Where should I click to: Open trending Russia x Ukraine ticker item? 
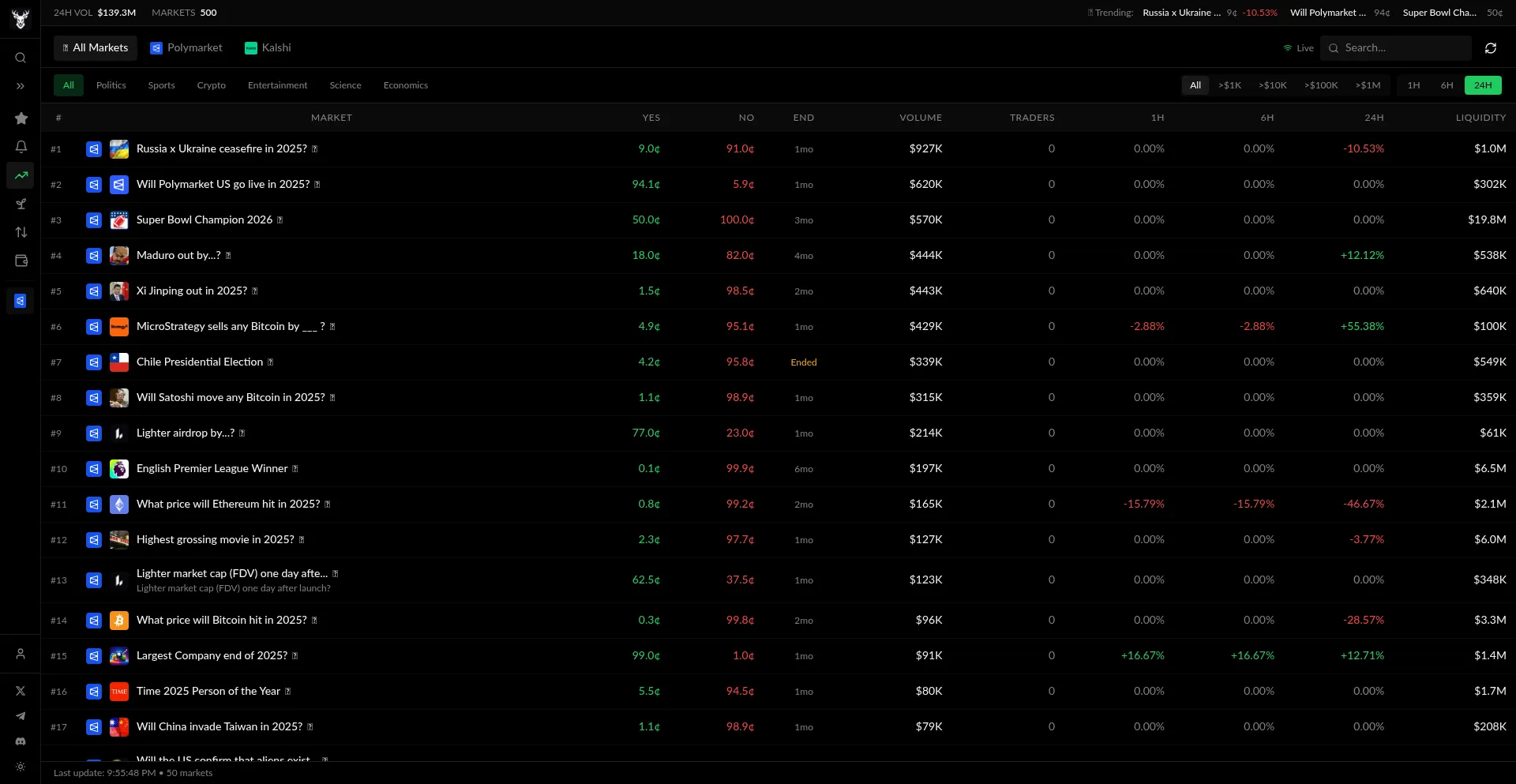pos(1181,13)
